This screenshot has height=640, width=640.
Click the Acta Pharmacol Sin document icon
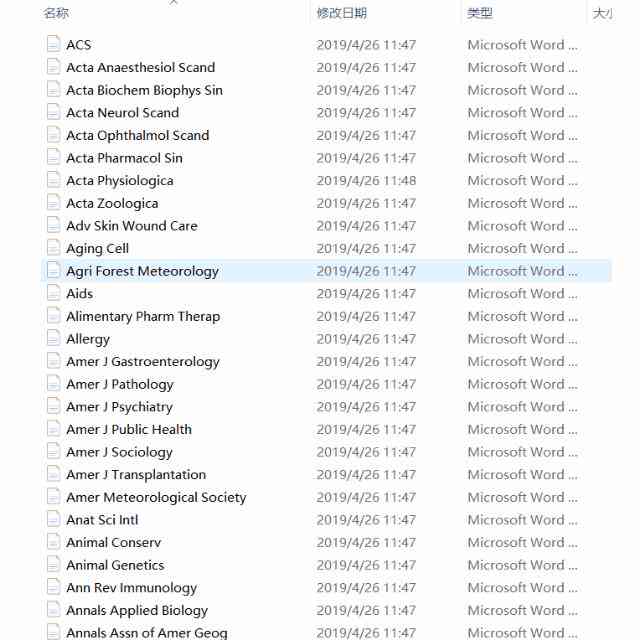53,157
